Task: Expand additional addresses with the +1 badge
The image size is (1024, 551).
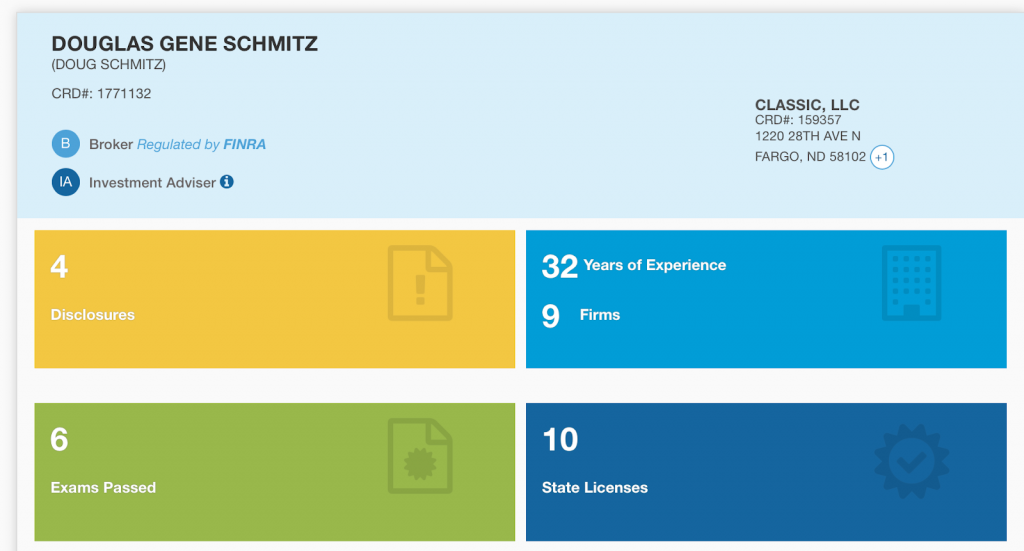Action: (x=881, y=158)
